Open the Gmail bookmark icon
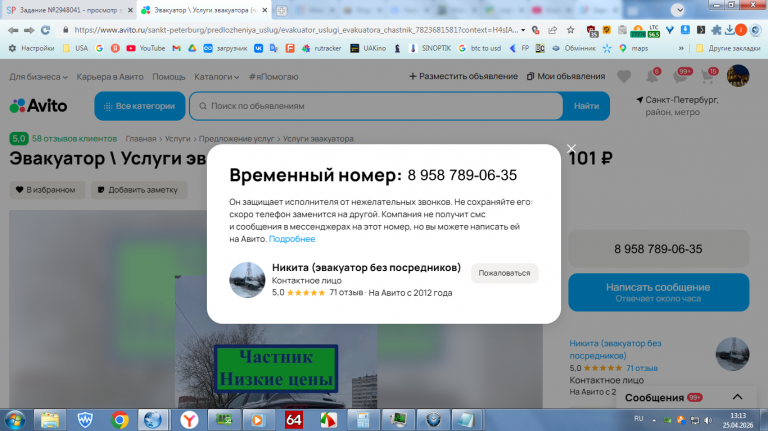The image size is (768, 431). pos(177,48)
